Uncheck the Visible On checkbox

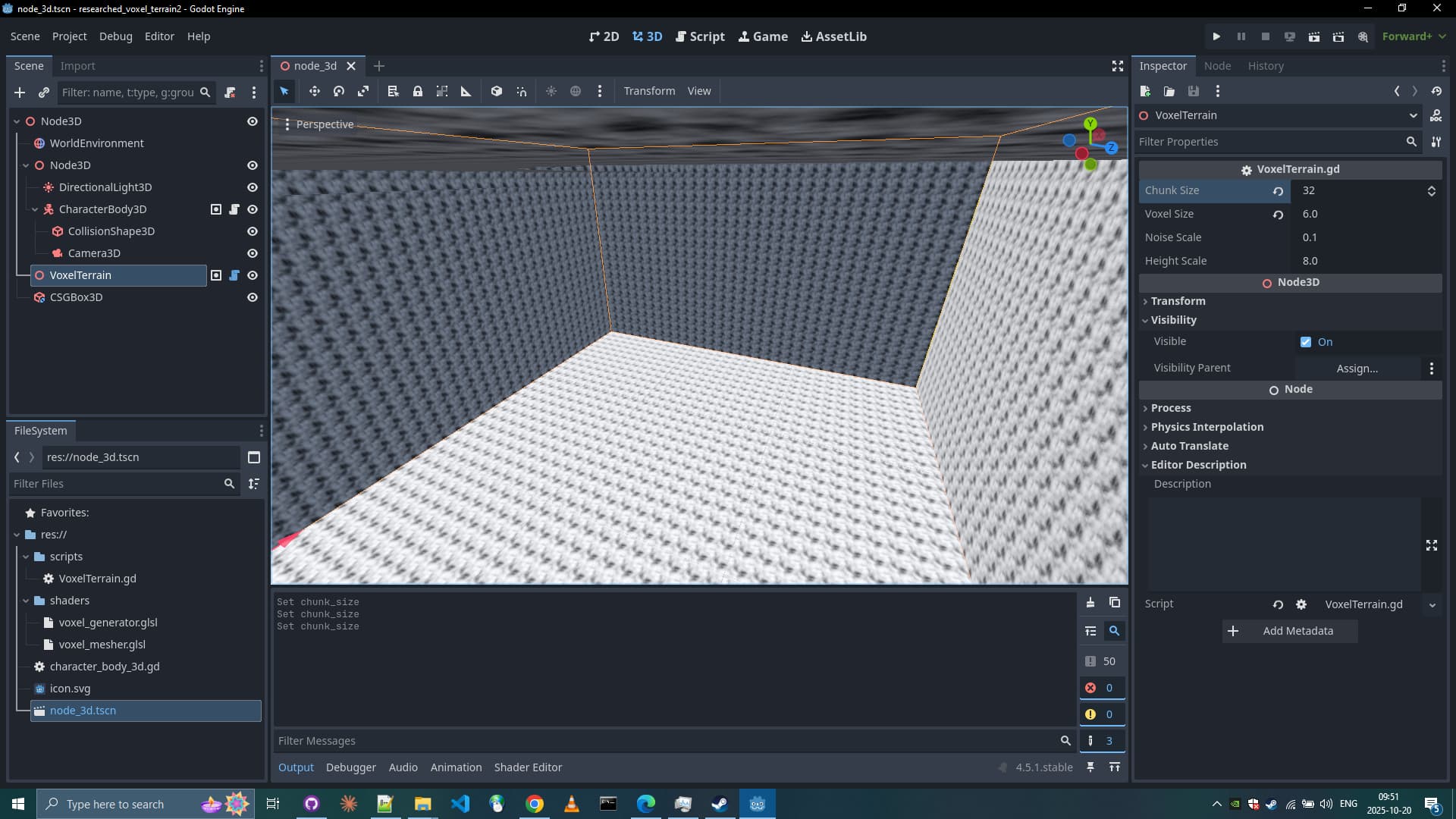point(1306,342)
